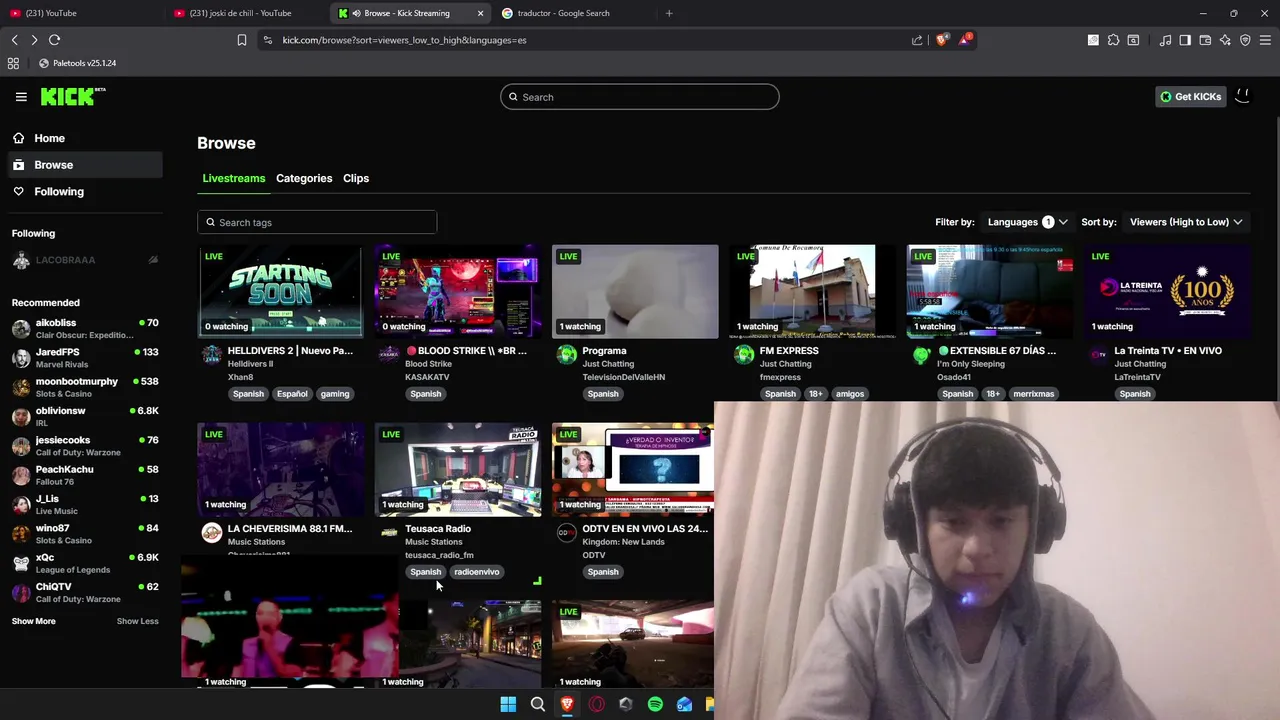Open the Brave Shields lion icon

pos(942,40)
